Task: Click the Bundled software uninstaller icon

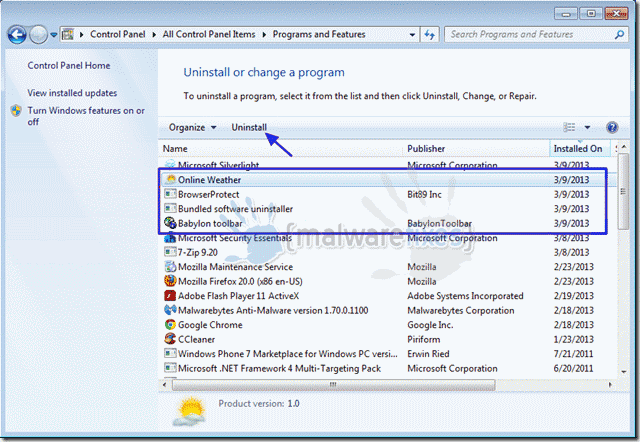Action: coord(170,209)
